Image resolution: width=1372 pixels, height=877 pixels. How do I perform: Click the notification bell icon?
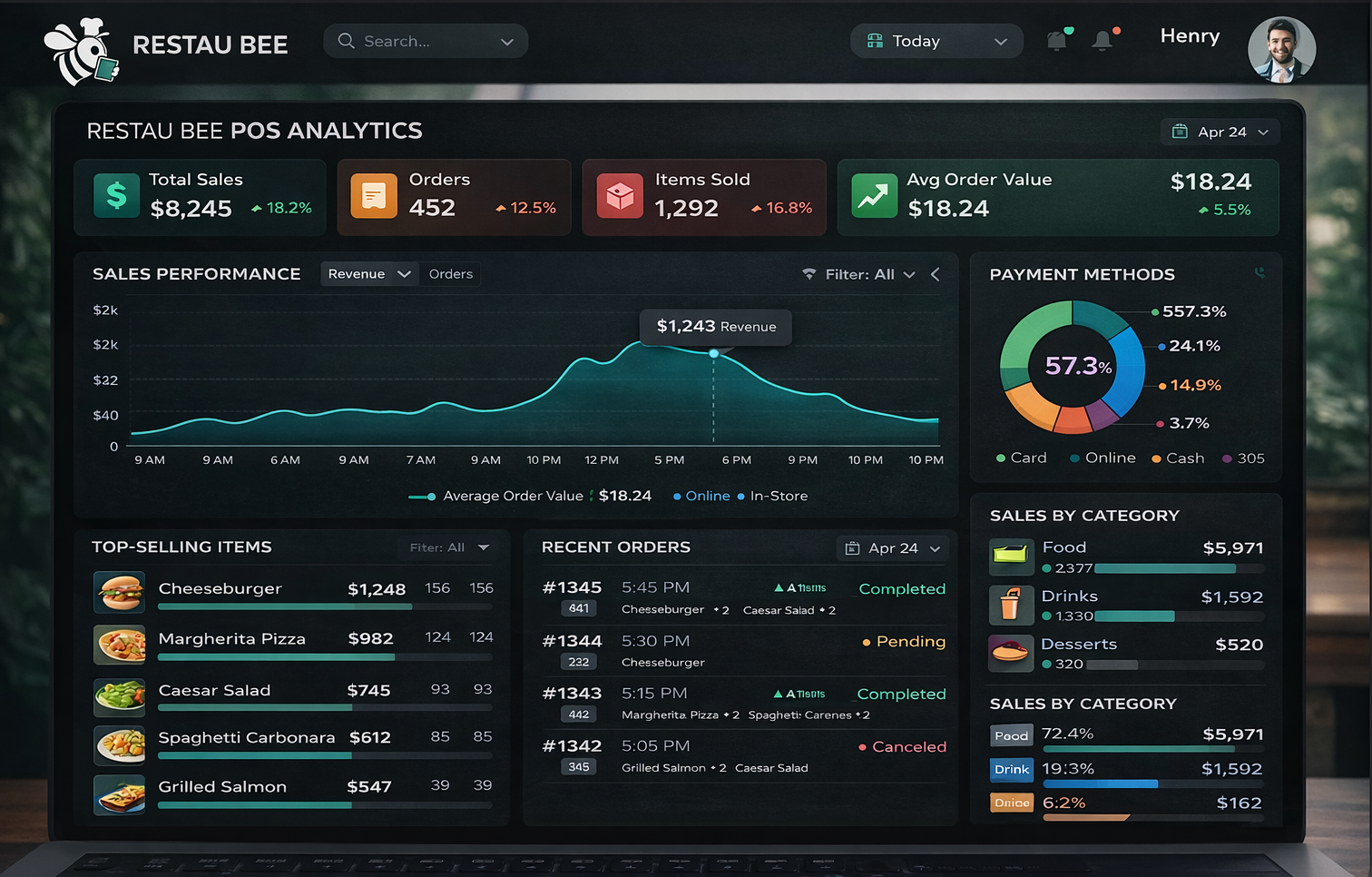tap(1103, 40)
